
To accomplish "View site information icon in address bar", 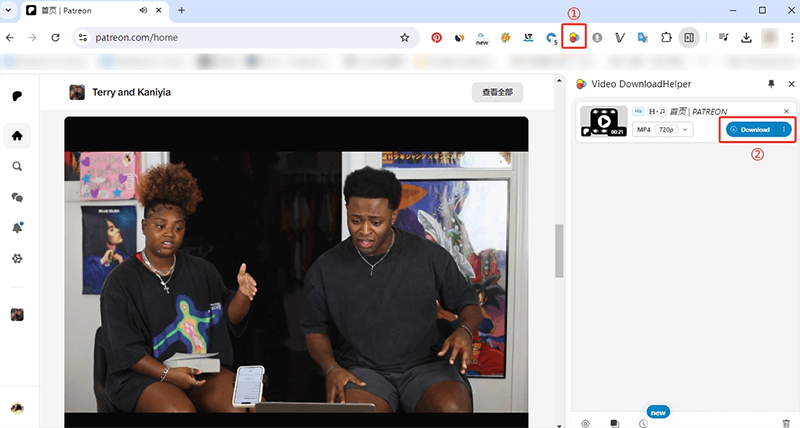I will (83, 37).
